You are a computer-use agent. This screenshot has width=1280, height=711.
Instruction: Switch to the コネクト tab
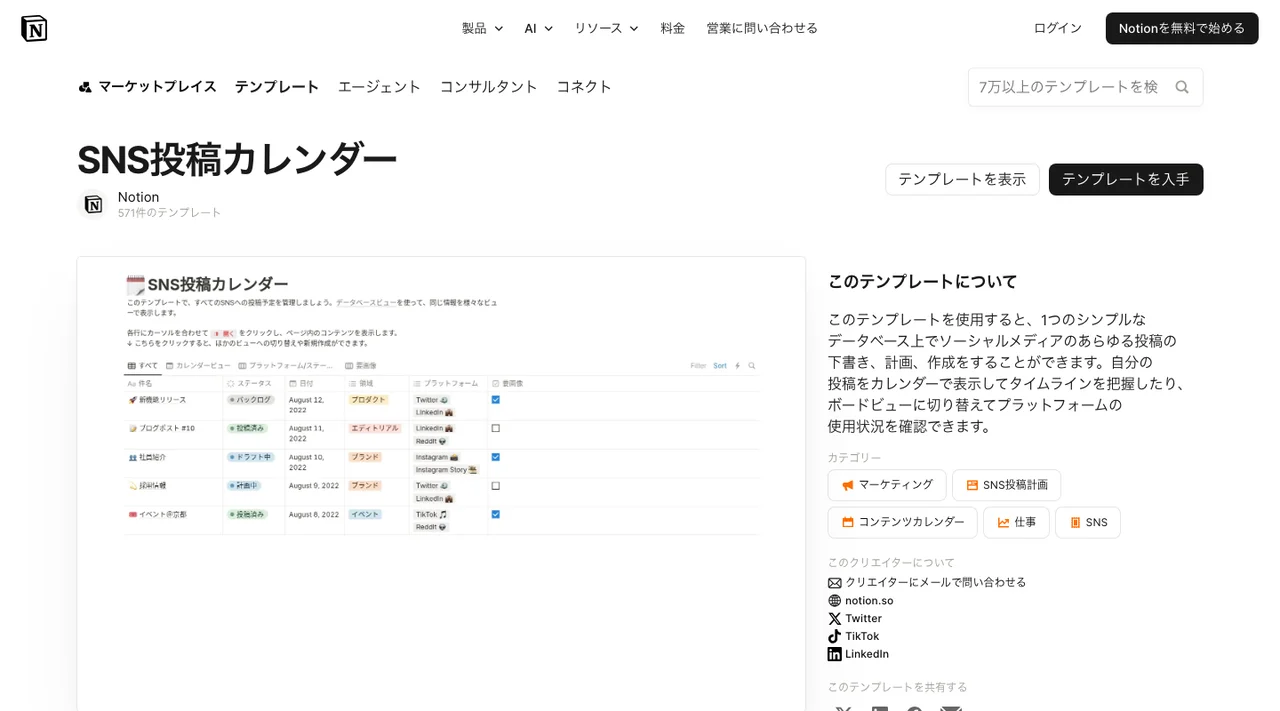(x=584, y=87)
